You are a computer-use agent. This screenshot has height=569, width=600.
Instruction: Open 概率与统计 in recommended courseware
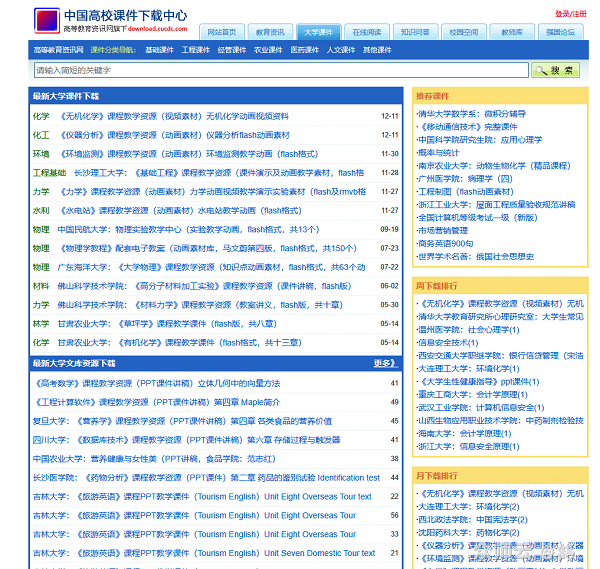tap(441, 153)
